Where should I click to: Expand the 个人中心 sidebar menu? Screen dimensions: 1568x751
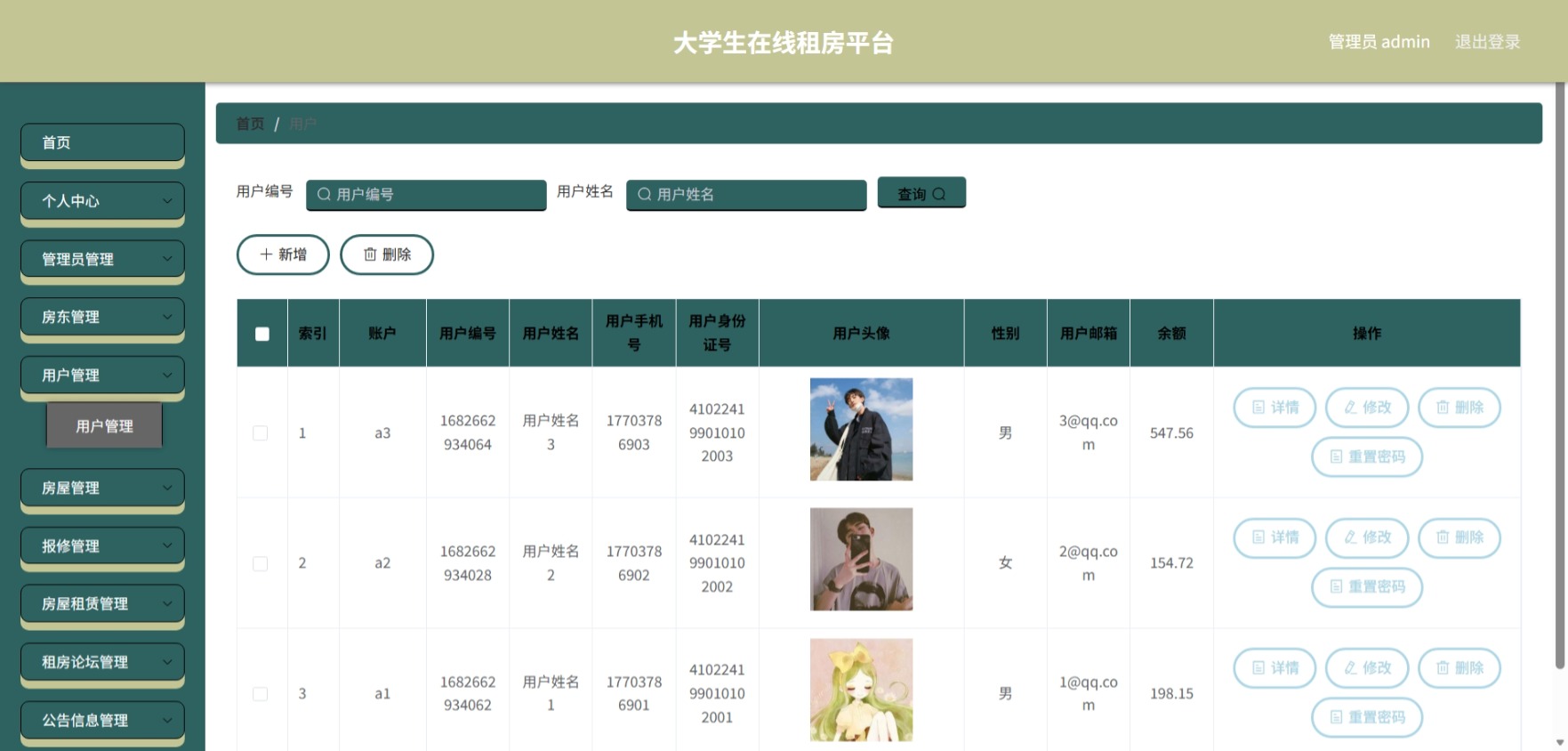point(102,201)
